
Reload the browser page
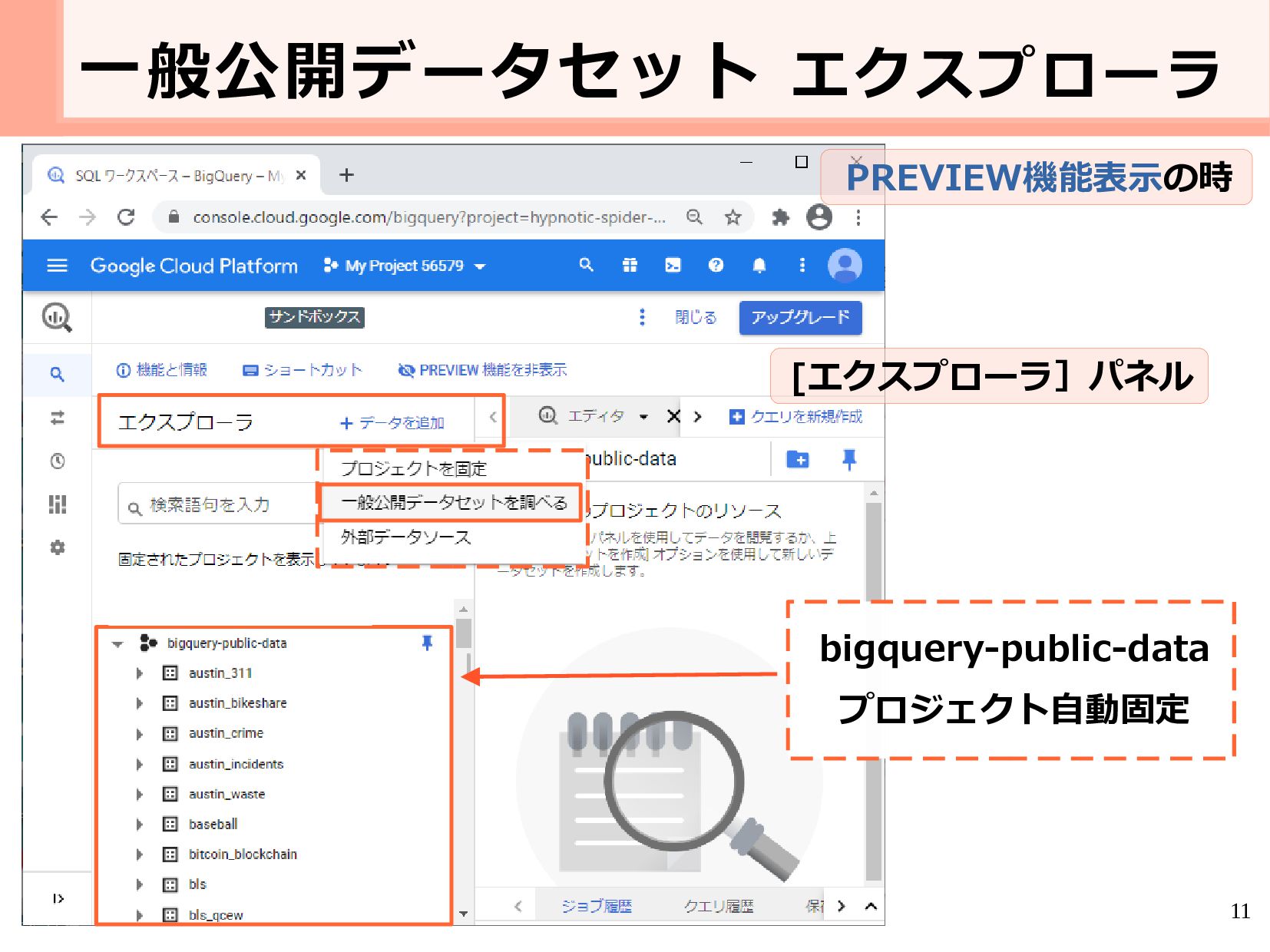(x=126, y=217)
